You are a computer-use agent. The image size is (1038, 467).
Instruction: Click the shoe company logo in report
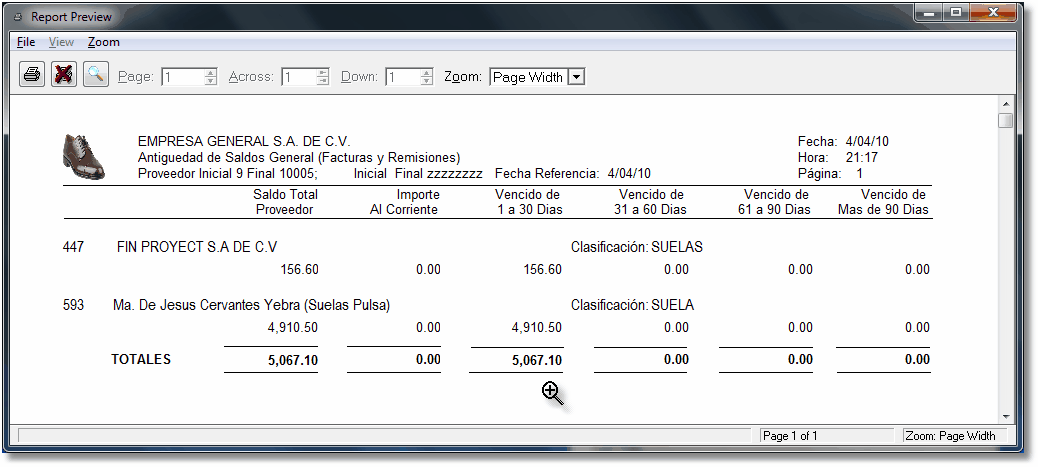[x=84, y=157]
